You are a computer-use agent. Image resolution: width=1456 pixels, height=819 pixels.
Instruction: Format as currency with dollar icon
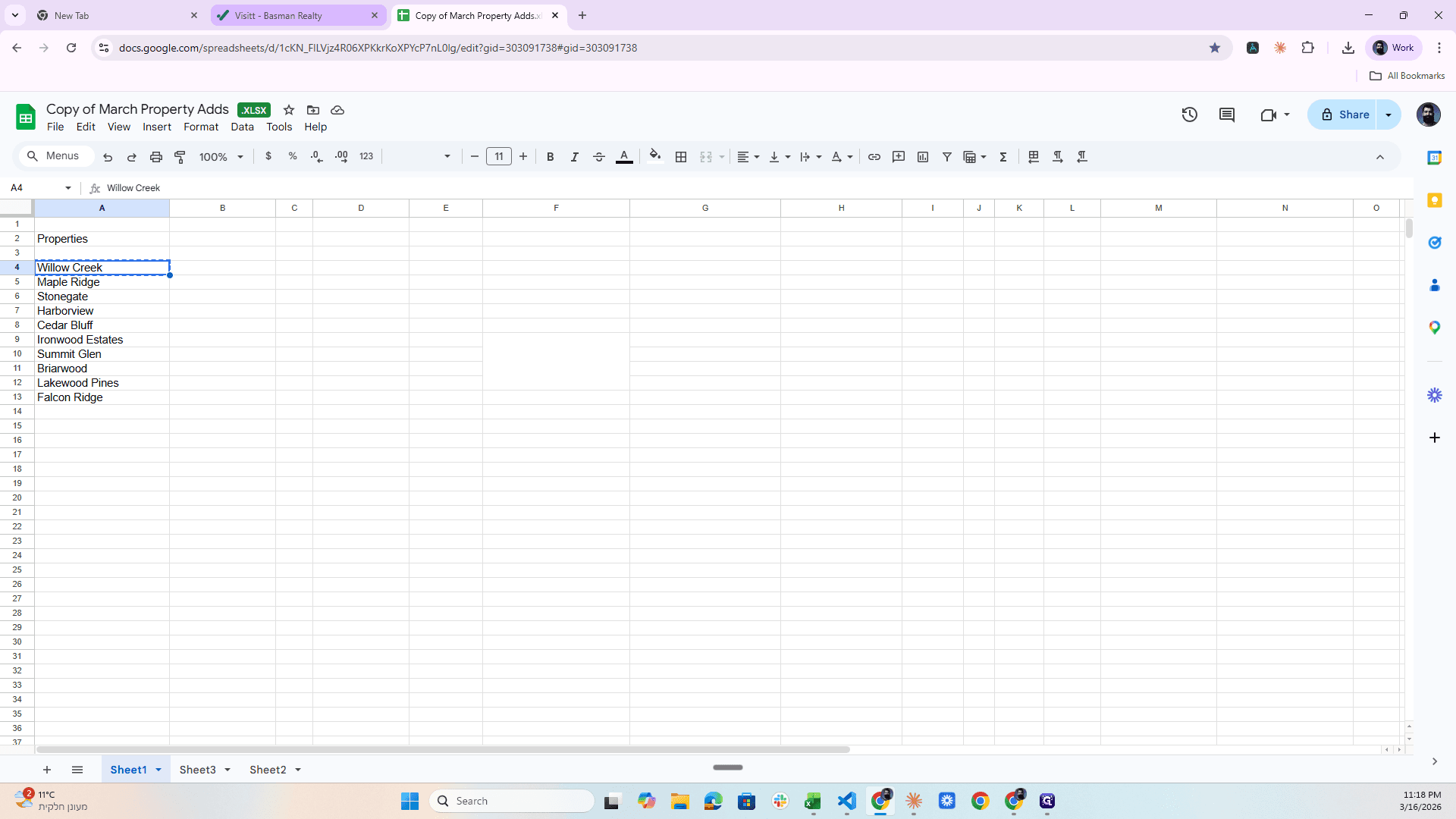point(268,156)
